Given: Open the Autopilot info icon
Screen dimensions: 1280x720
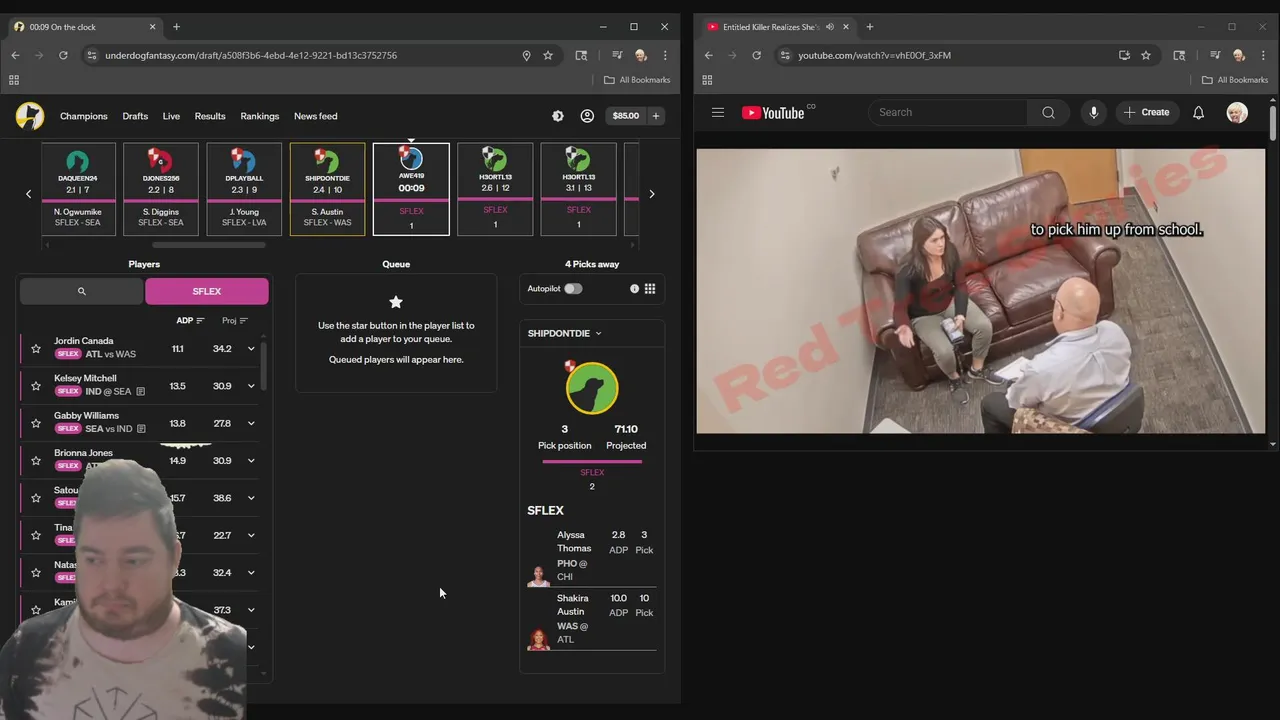Looking at the screenshot, I should tap(634, 288).
